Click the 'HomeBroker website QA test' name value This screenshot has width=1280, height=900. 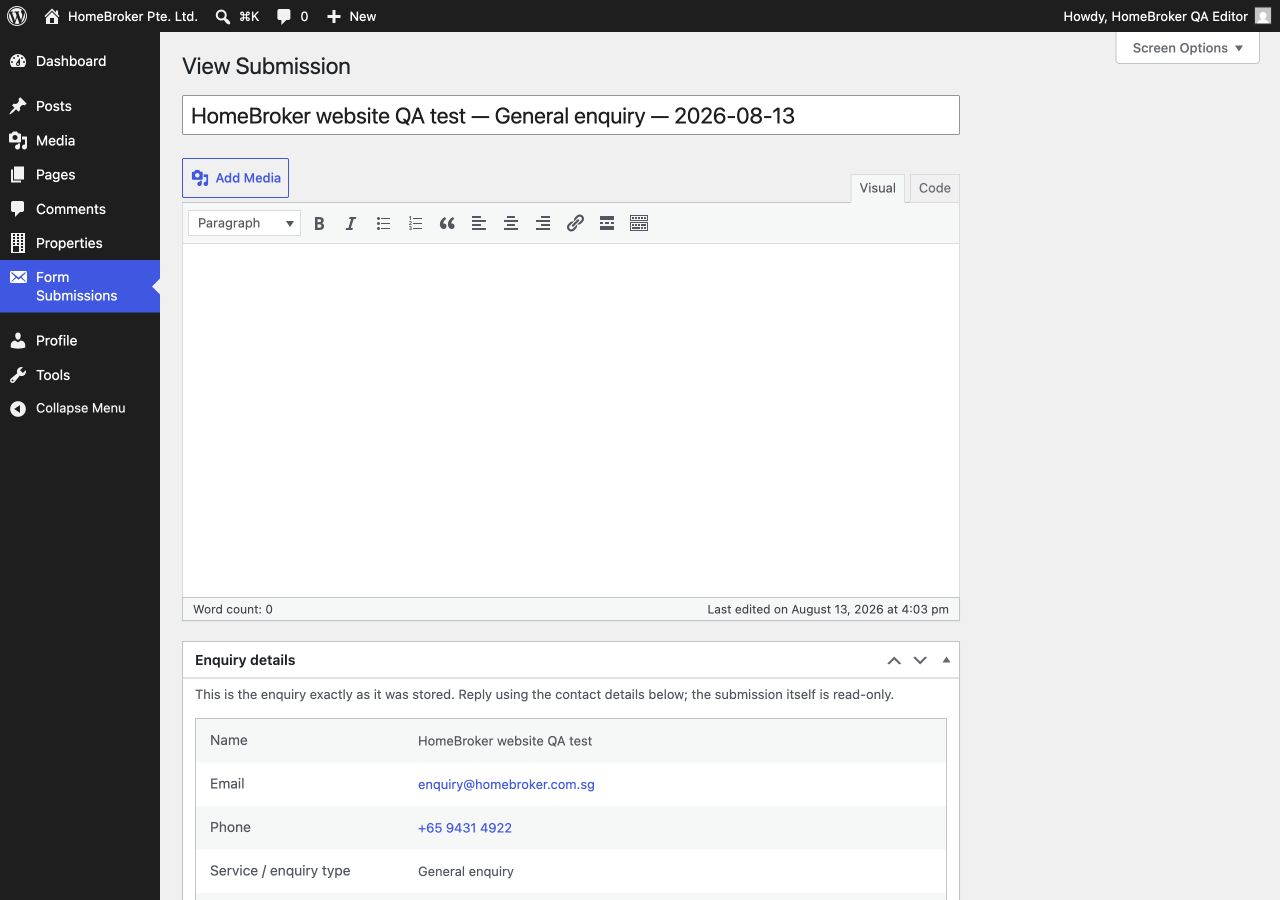(505, 741)
